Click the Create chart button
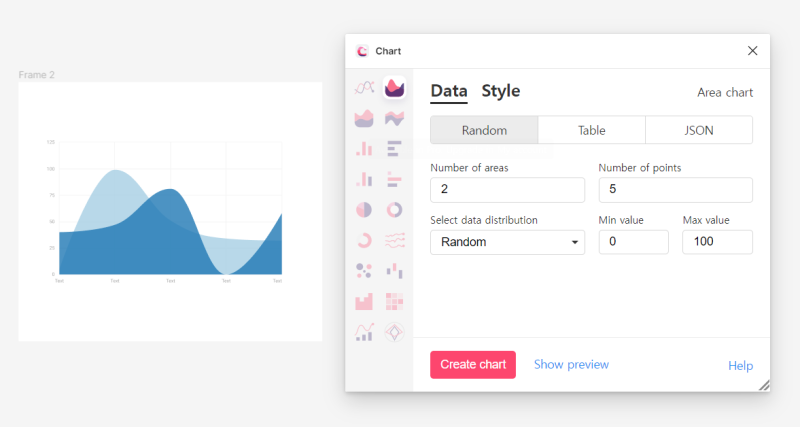The height and width of the screenshot is (427, 800). 473,365
